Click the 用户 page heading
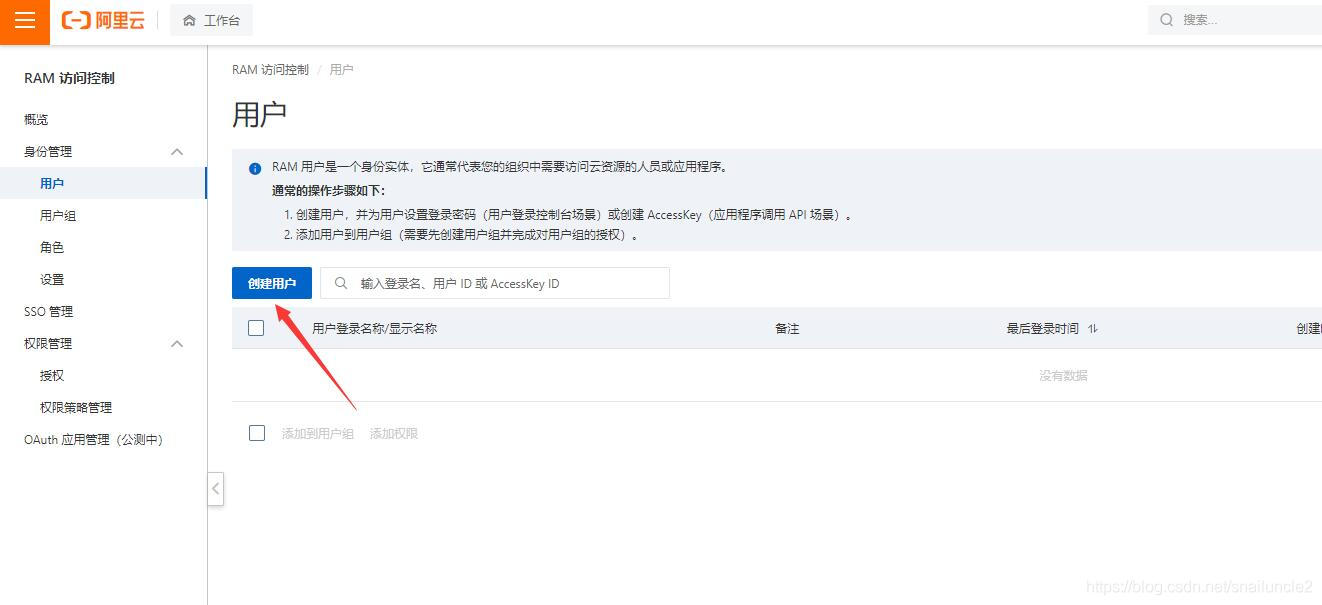Image resolution: width=1322 pixels, height=605 pixels. coord(259,114)
